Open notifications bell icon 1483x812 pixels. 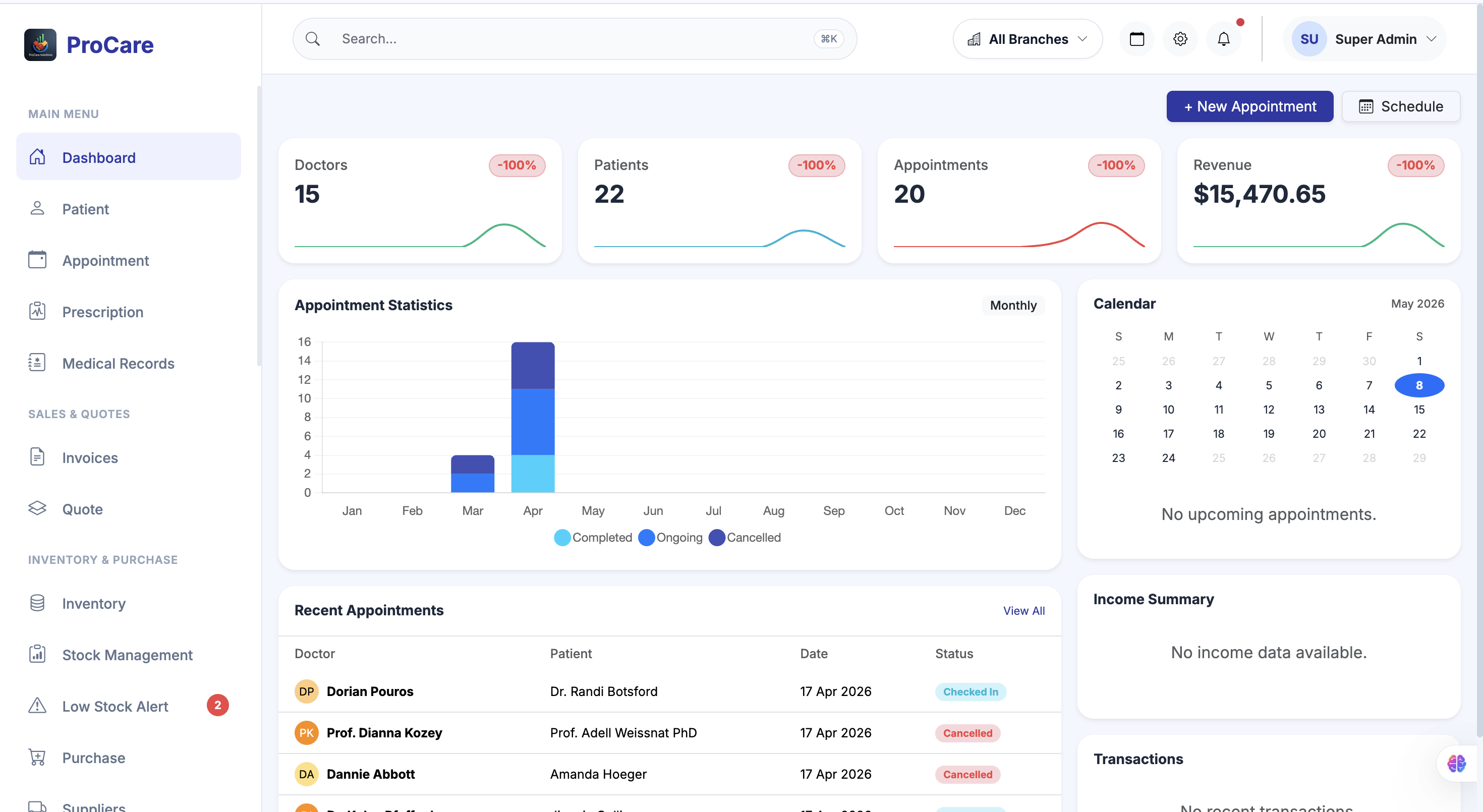point(1223,38)
